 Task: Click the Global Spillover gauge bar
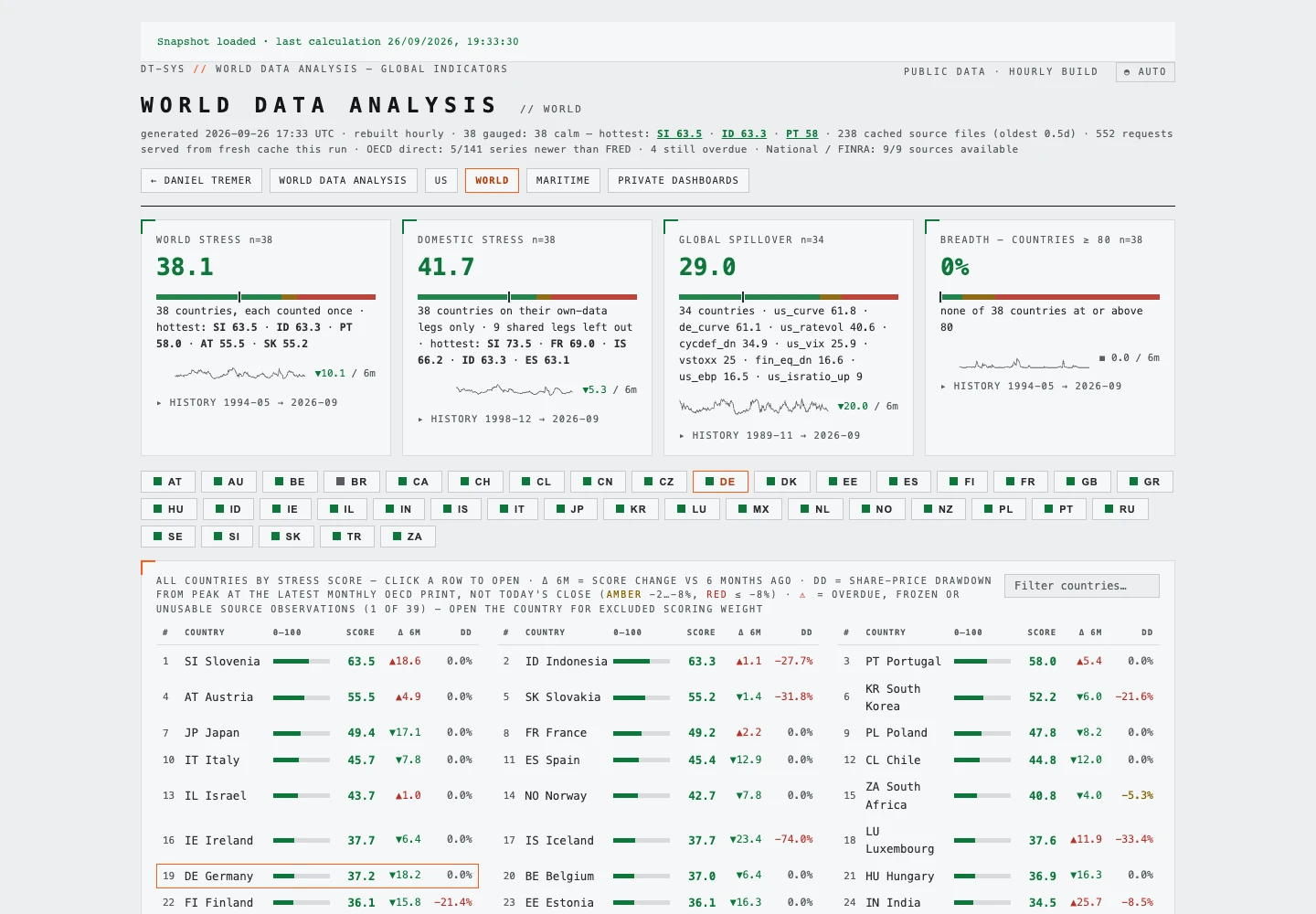[x=789, y=297]
